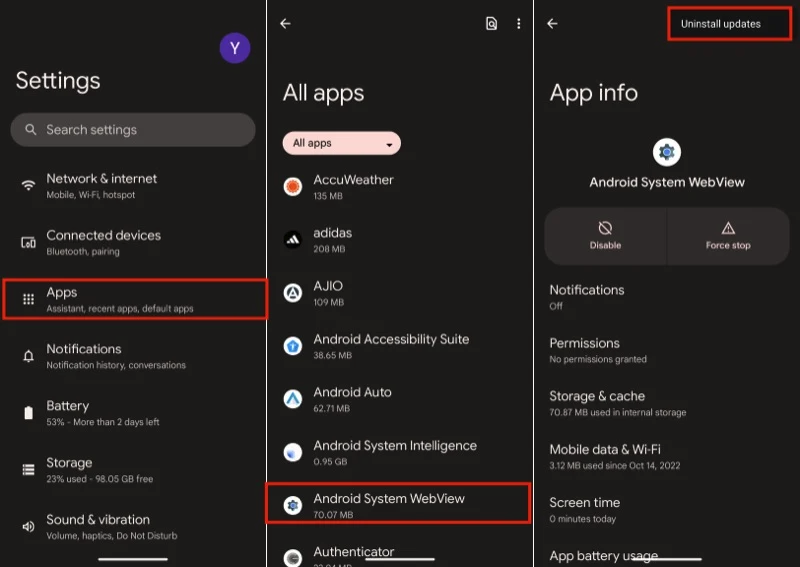Open Mobile data & Wi-Fi usage
Screen dimensions: 800x567
pyautogui.click(x=667, y=456)
